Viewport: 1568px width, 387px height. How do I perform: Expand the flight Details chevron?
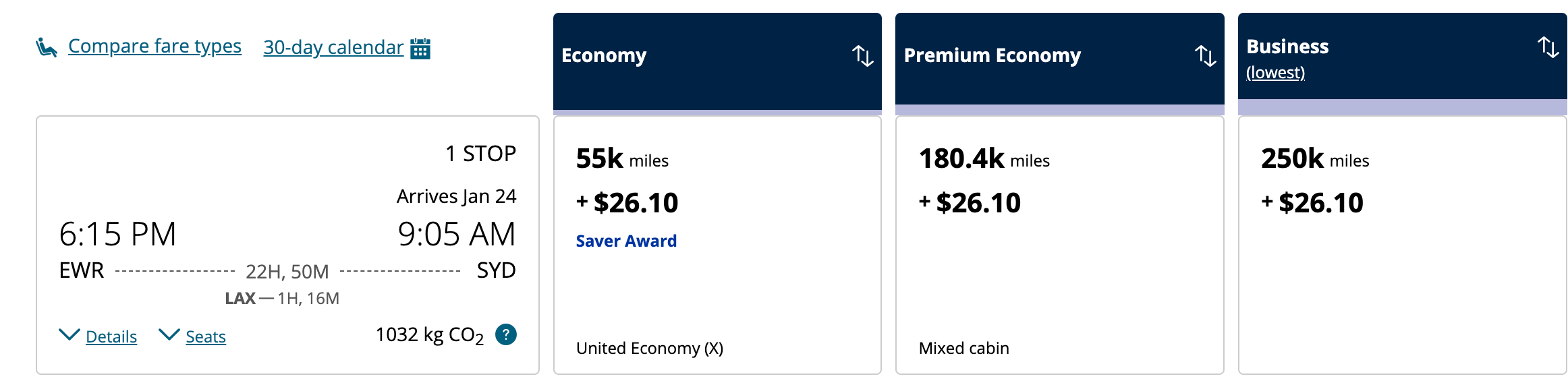(69, 335)
